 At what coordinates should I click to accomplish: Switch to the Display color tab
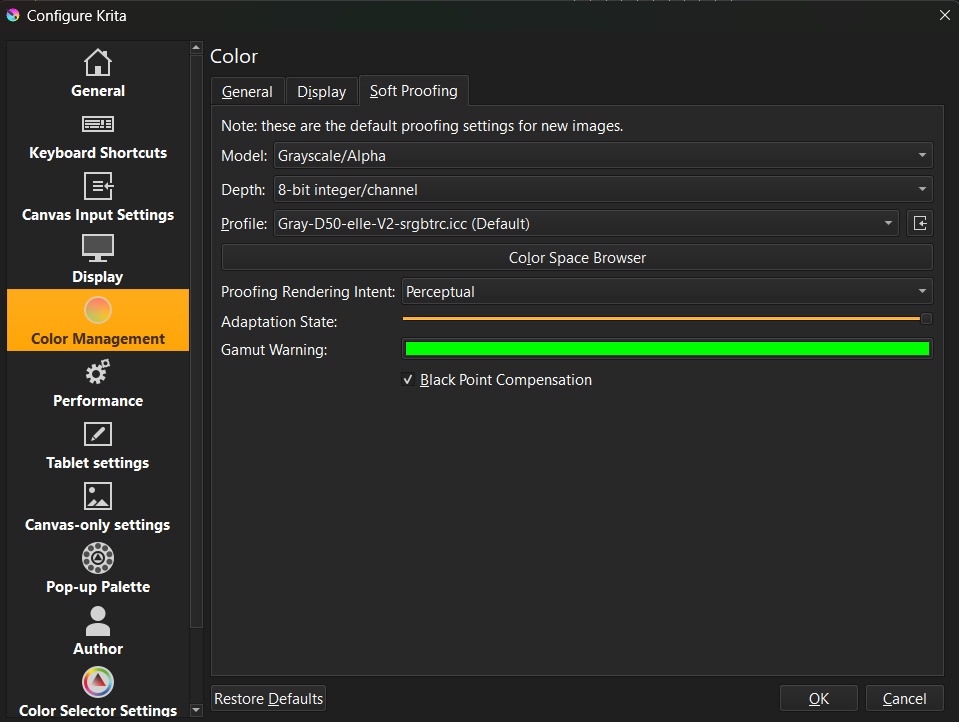(322, 92)
